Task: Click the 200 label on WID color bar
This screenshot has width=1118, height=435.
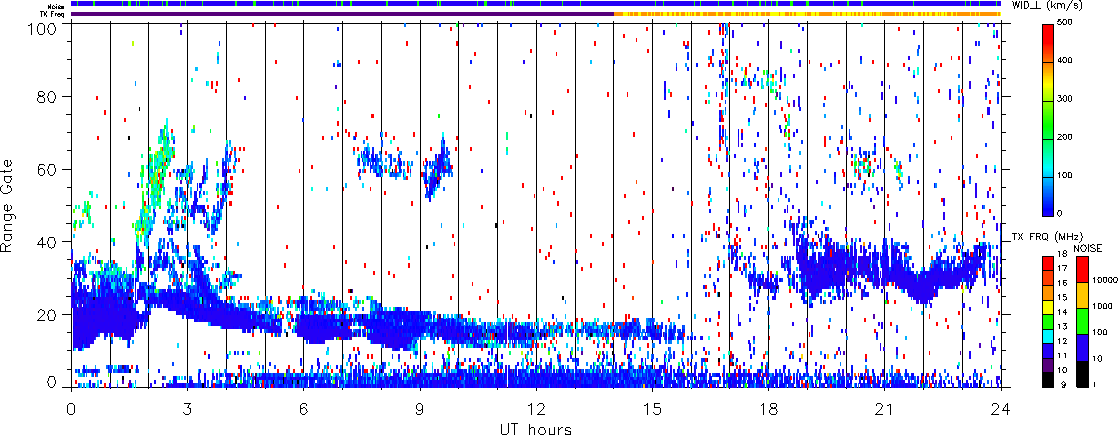Action: click(x=1066, y=136)
